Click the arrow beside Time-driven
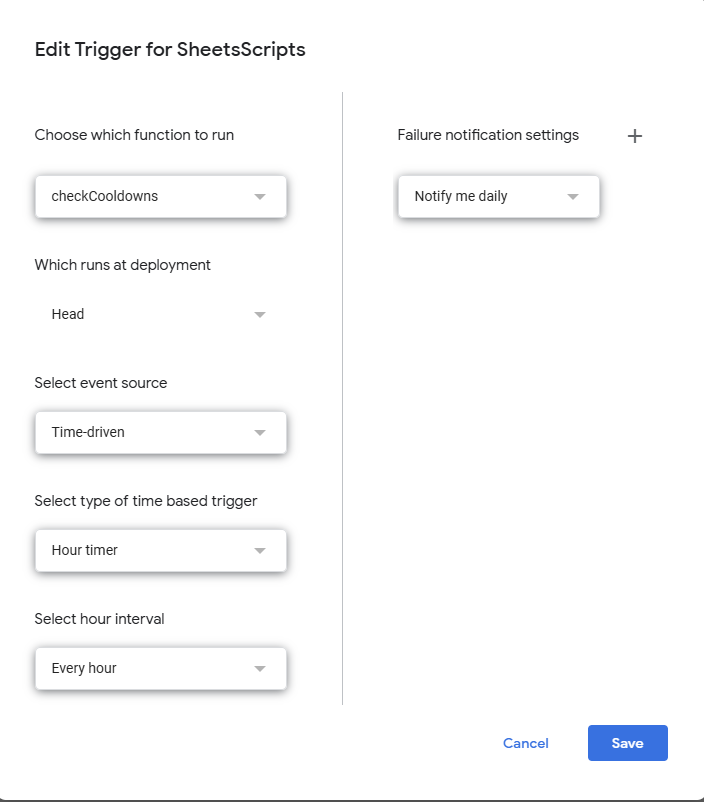704x802 pixels. (260, 433)
